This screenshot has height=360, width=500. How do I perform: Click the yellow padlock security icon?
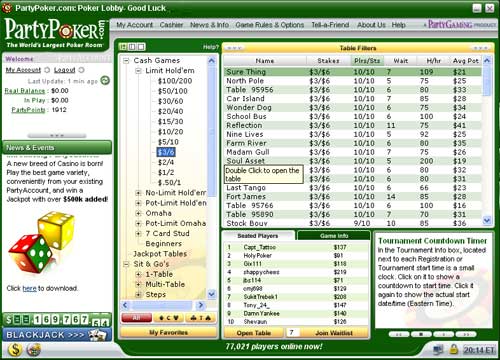(x=453, y=349)
